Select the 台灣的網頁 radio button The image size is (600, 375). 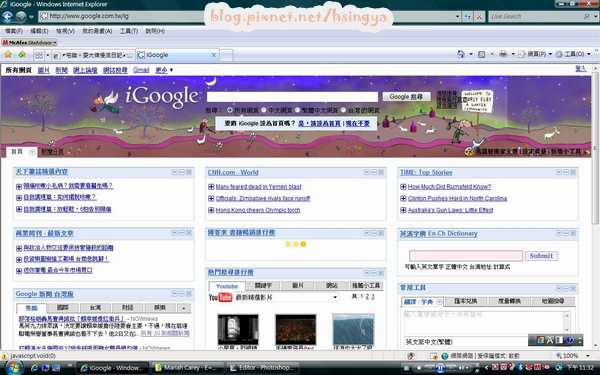click(x=343, y=110)
